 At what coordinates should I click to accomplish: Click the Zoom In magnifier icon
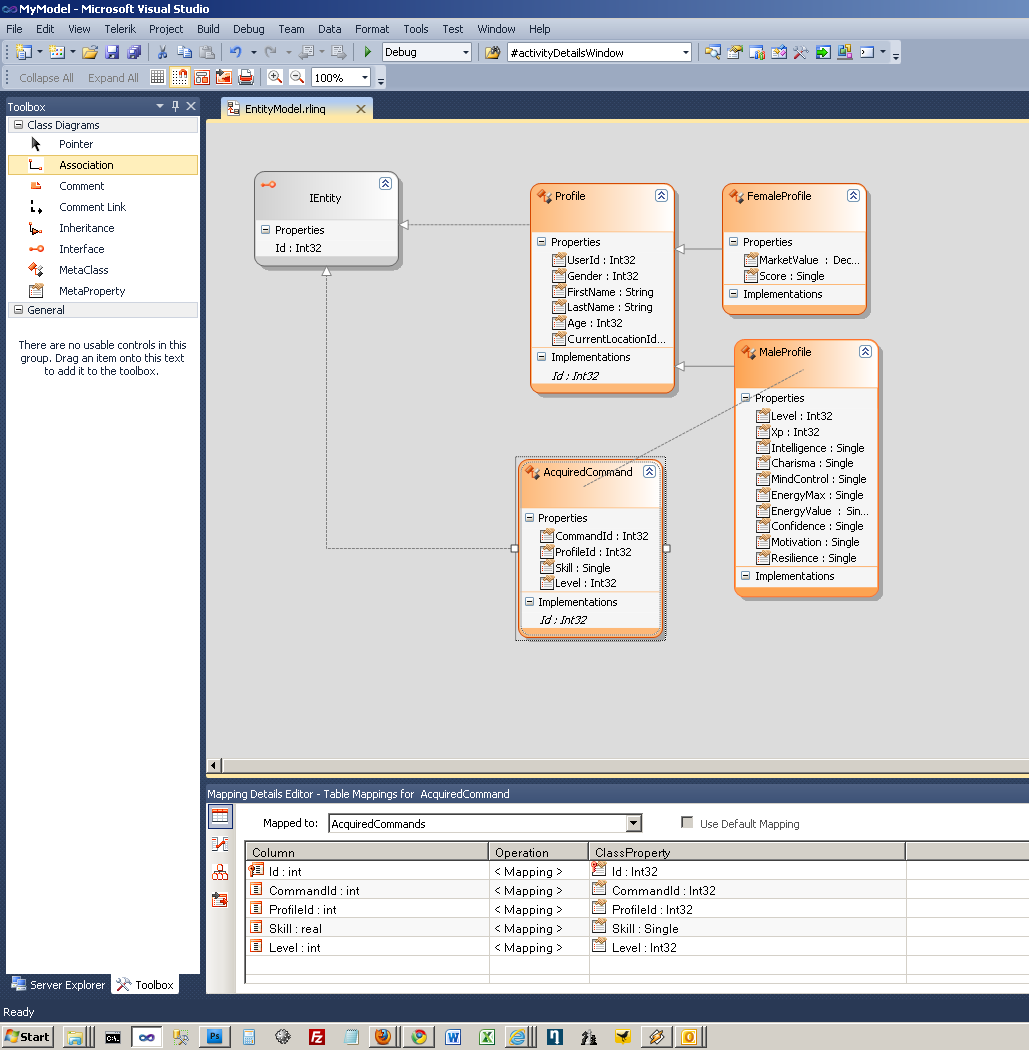point(275,77)
